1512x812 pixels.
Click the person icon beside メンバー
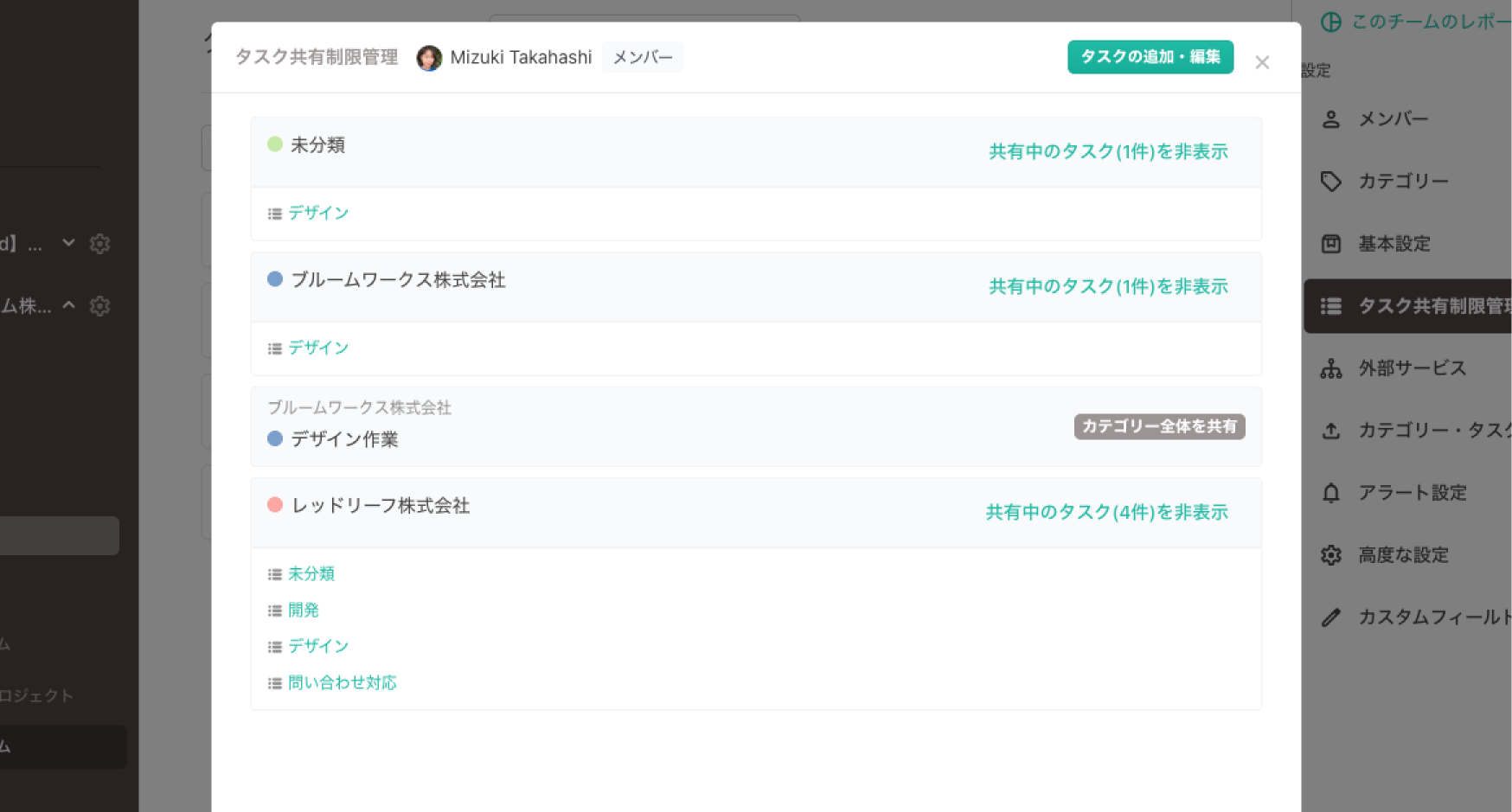click(1330, 119)
